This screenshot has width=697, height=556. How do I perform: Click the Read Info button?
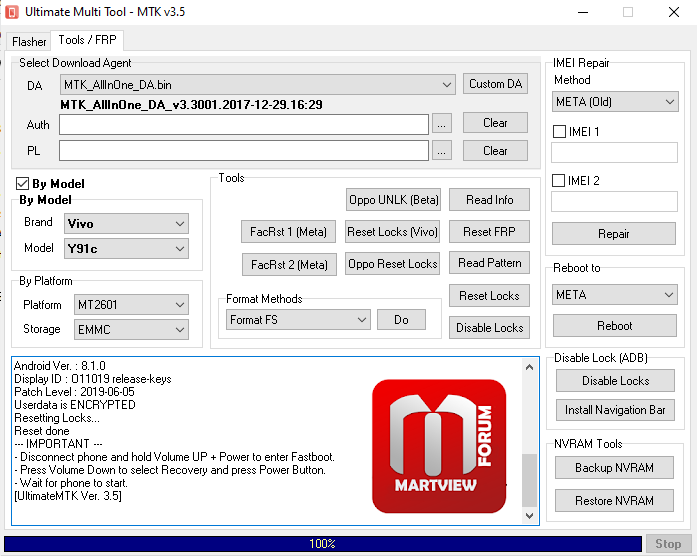[489, 200]
